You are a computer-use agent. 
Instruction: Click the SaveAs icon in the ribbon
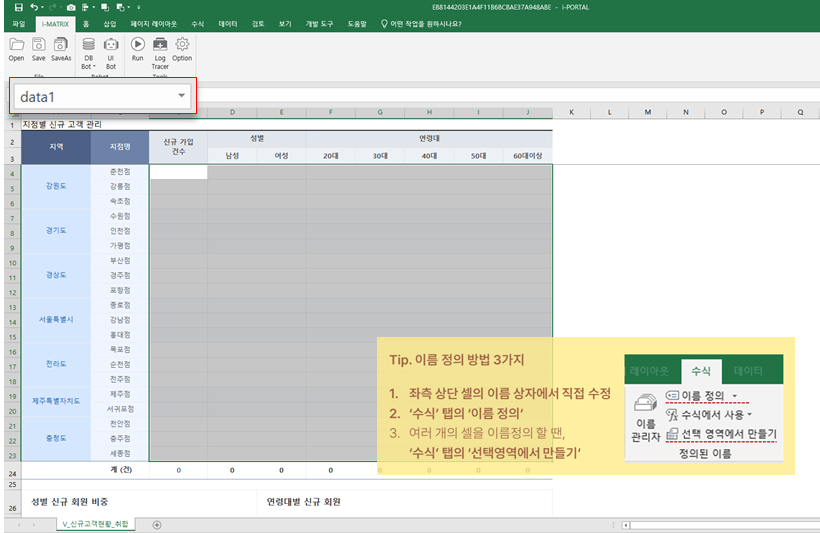(x=61, y=46)
